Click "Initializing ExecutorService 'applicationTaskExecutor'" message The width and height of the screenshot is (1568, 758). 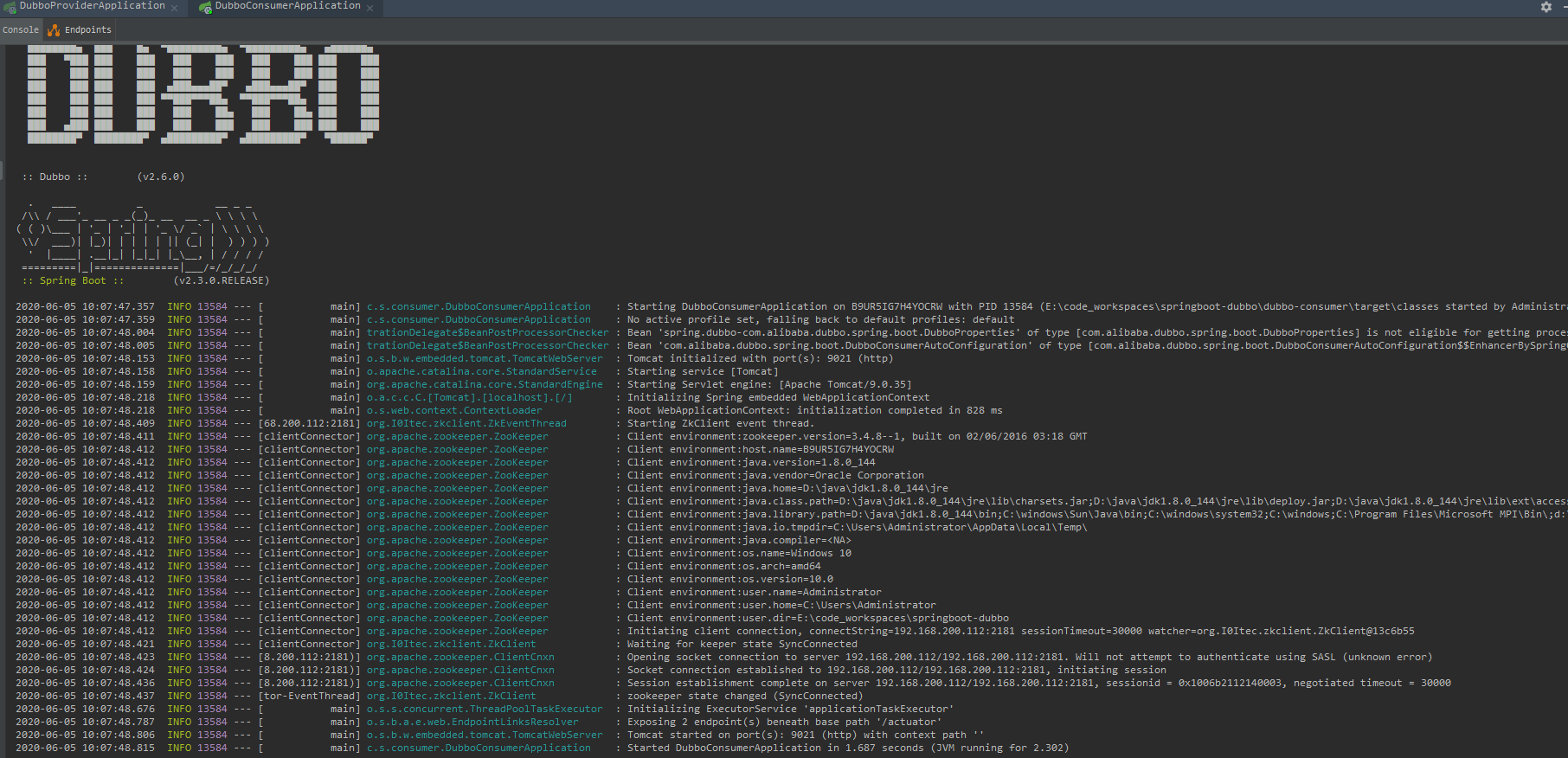click(x=790, y=709)
